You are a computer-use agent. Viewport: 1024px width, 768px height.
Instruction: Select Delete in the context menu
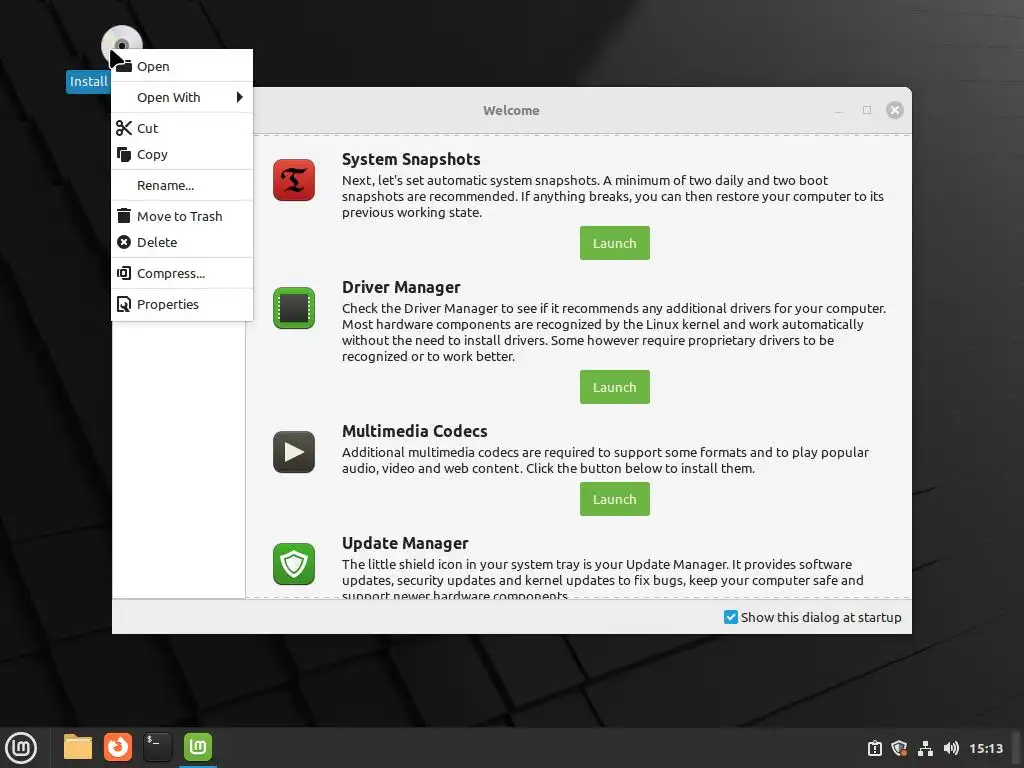click(182, 242)
